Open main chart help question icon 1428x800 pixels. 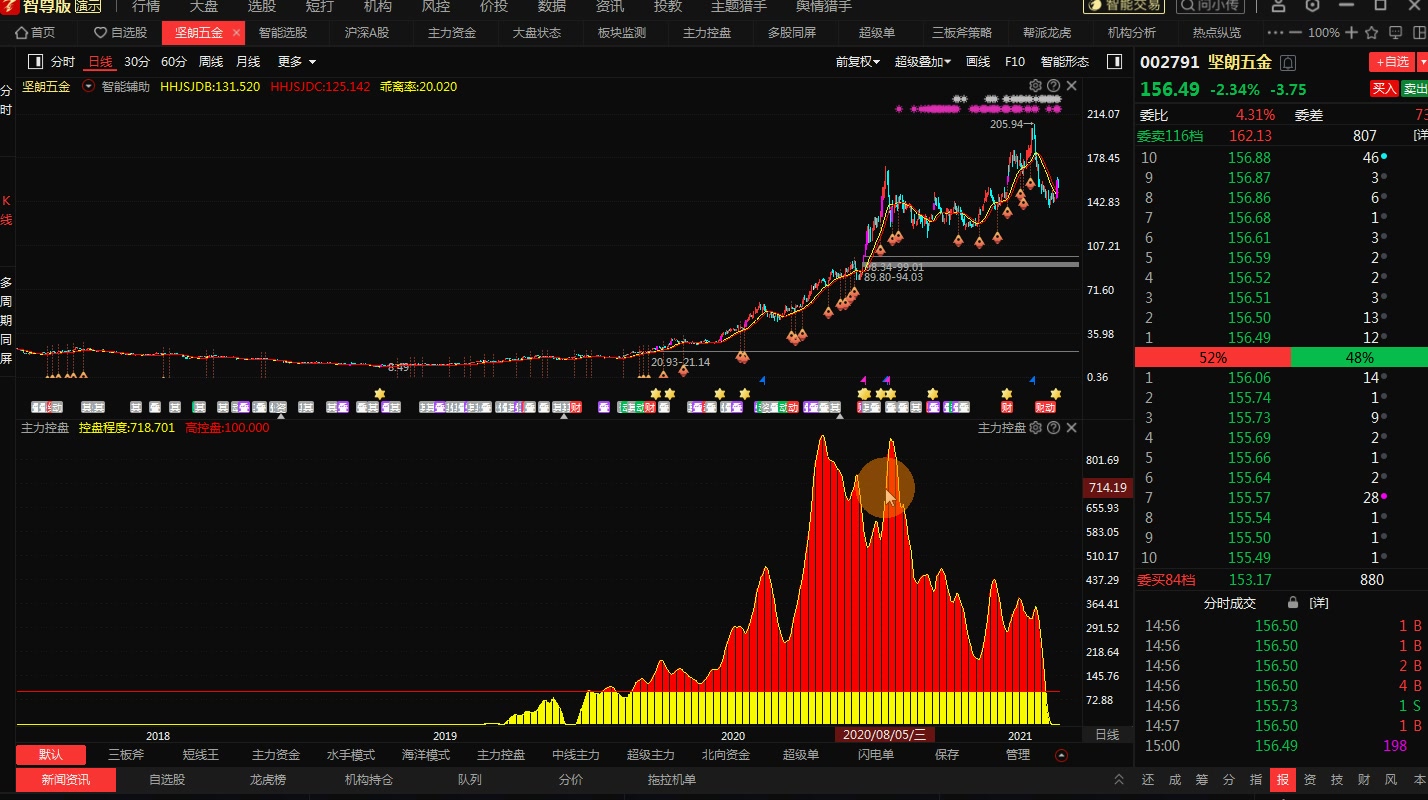pyautogui.click(x=1053, y=86)
